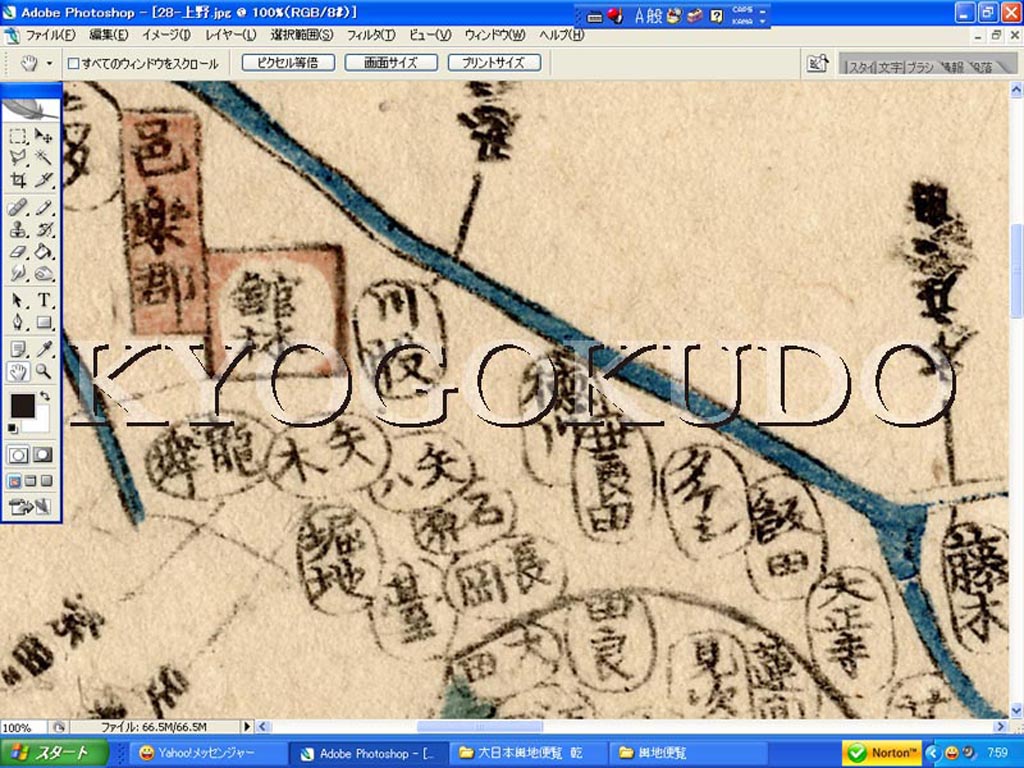Select the Paint Bucket tool

pos(44,251)
